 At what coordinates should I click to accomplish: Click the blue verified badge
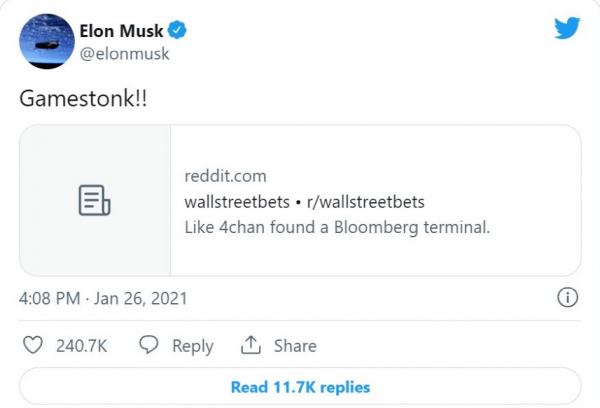coord(184,31)
